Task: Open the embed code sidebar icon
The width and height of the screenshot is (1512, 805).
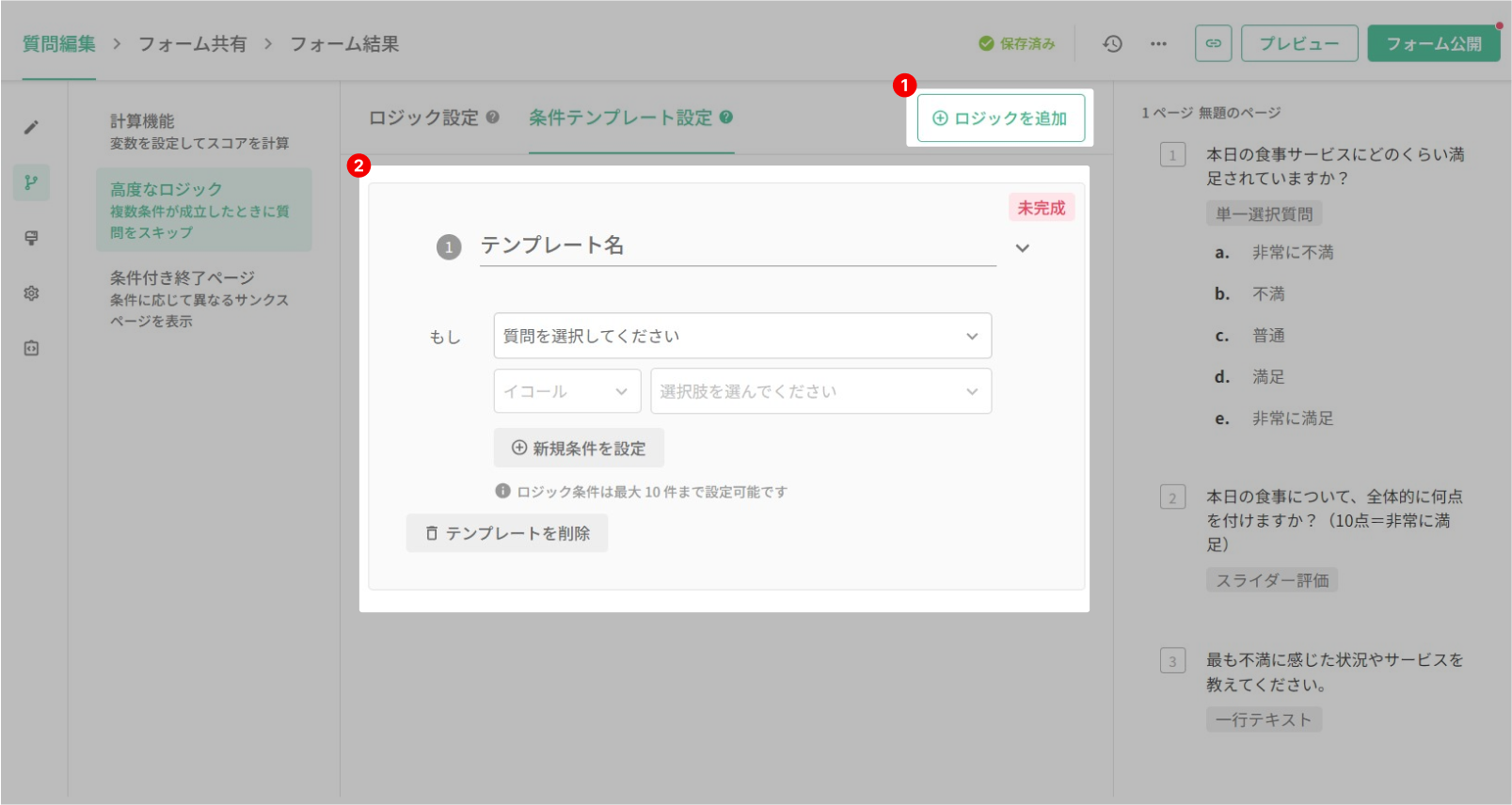Action: coord(31,349)
